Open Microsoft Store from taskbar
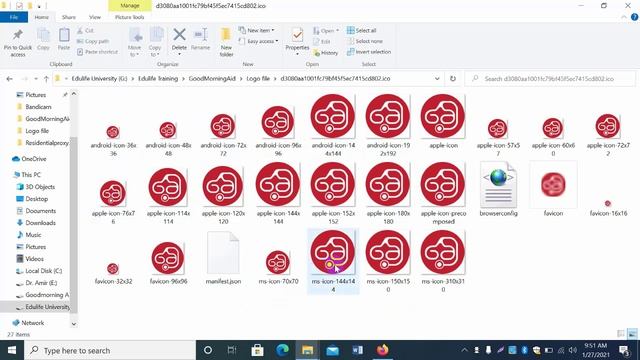 point(257,350)
